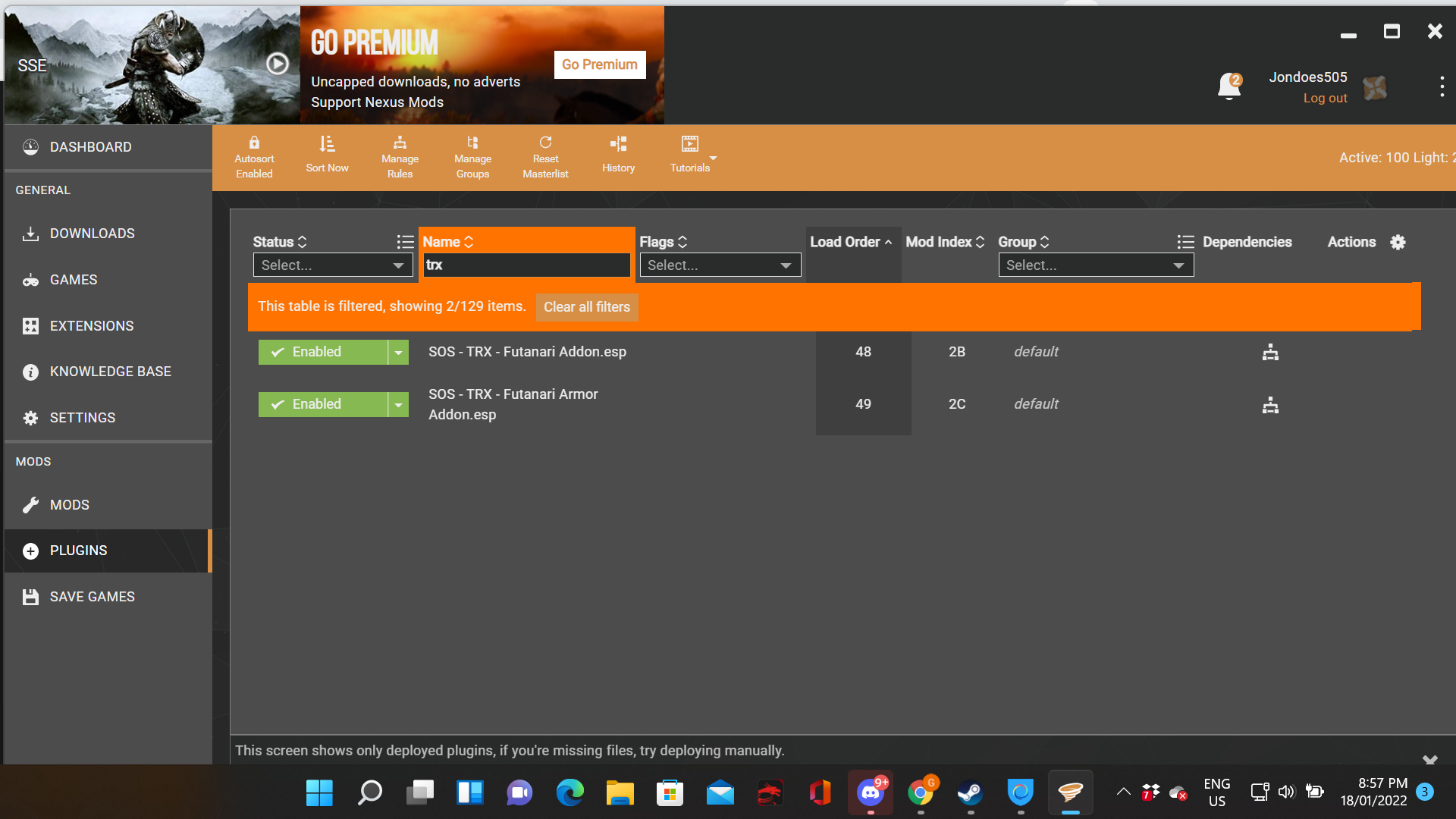Reset Masterlist from toolbar

tap(545, 157)
